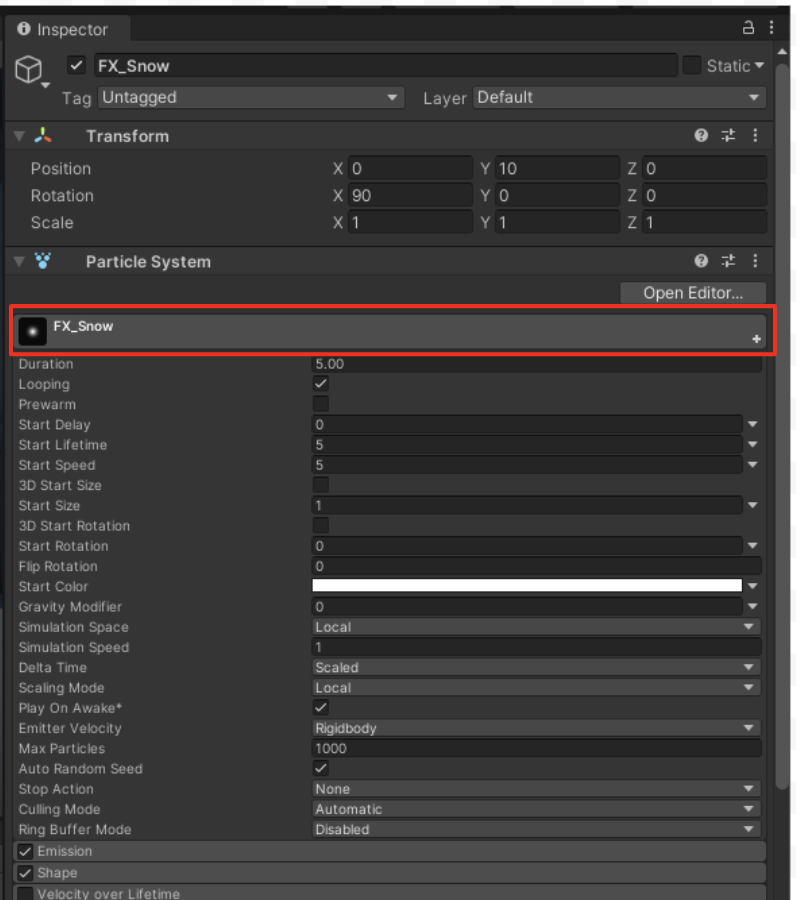Open the Simulation Space dropdown
Screen dimensions: 796x900
[535, 627]
